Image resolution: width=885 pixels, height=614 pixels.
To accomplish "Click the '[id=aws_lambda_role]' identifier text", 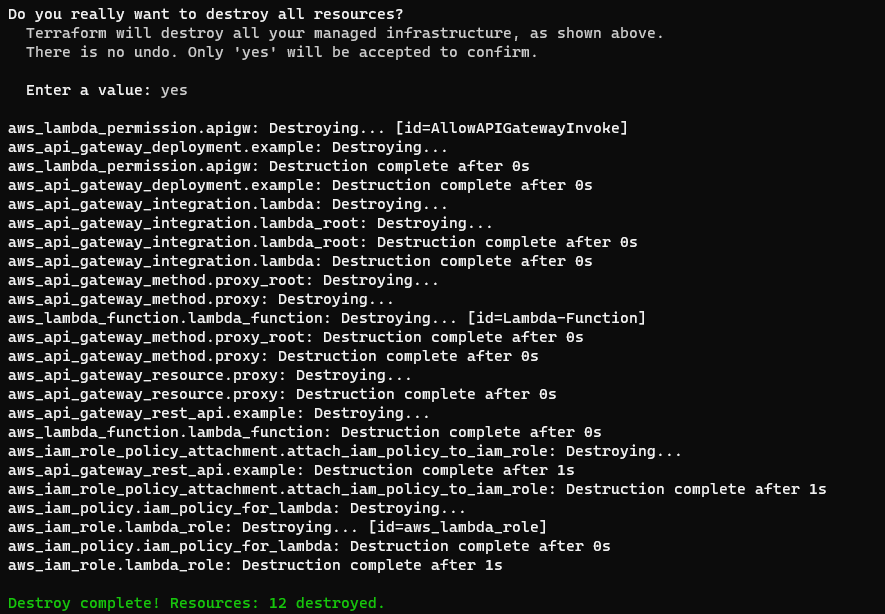I will point(458,527).
